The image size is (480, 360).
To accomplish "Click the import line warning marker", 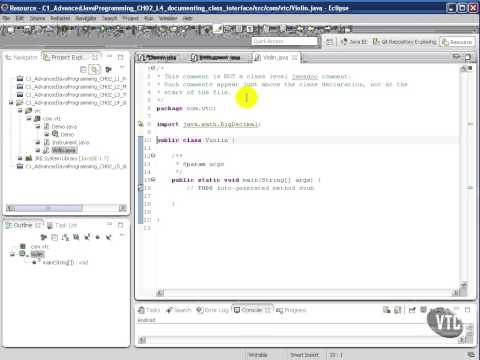I will click(141, 124).
